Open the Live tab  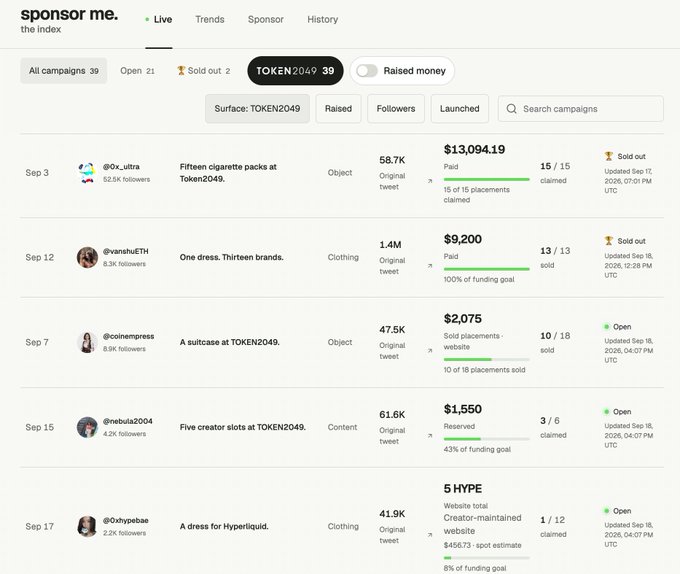pyautogui.click(x=159, y=20)
